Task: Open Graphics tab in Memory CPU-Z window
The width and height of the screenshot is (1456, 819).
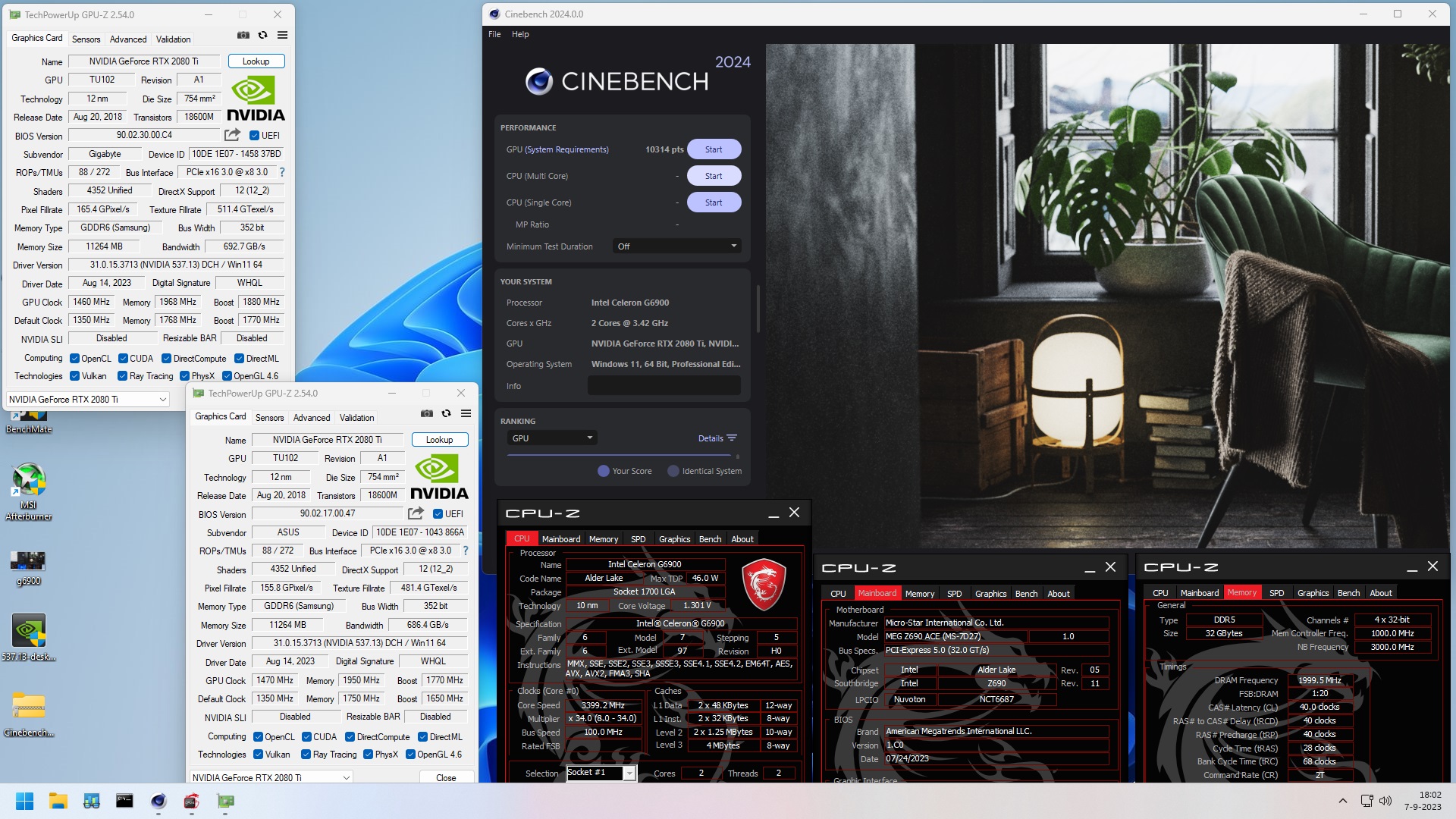Action: [1313, 593]
